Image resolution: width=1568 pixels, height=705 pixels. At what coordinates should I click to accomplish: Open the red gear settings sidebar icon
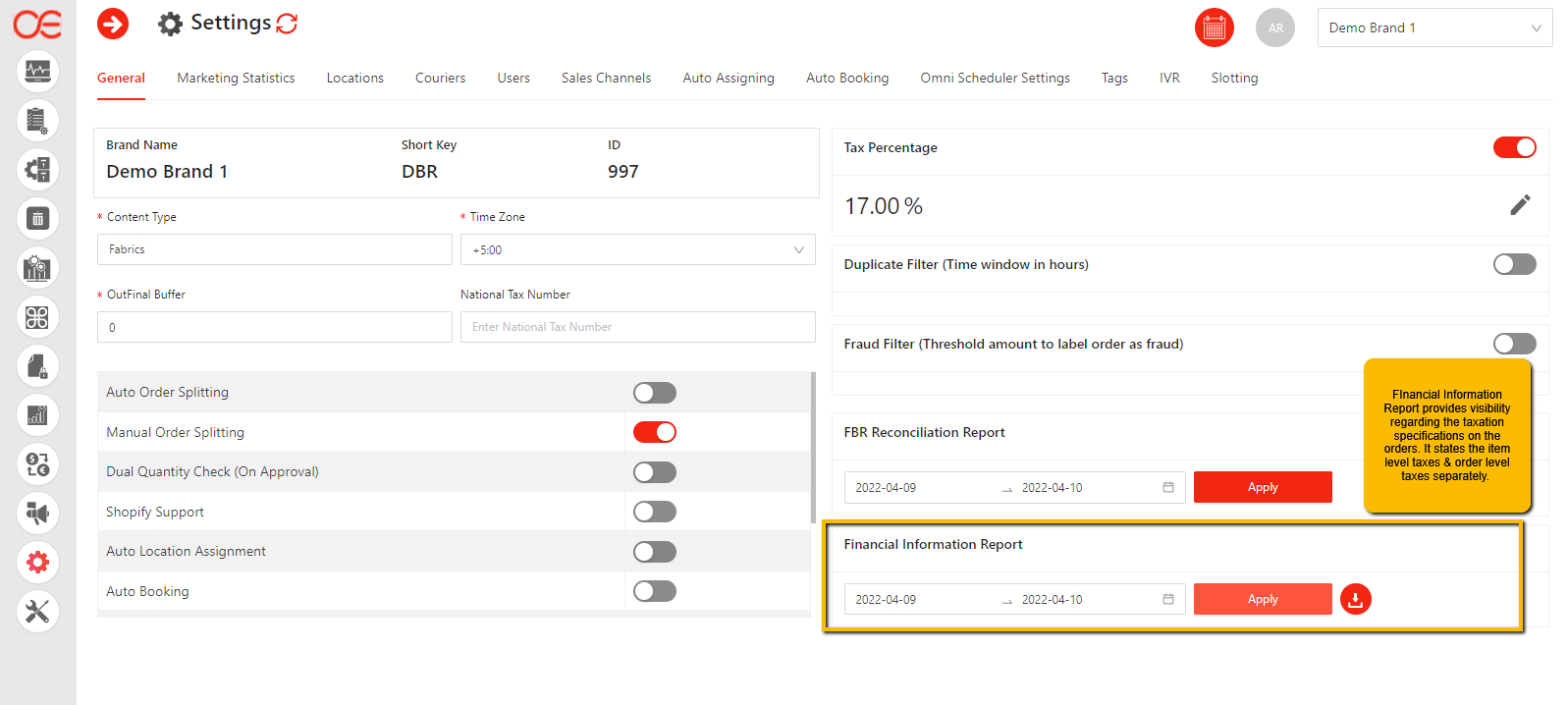(37, 562)
